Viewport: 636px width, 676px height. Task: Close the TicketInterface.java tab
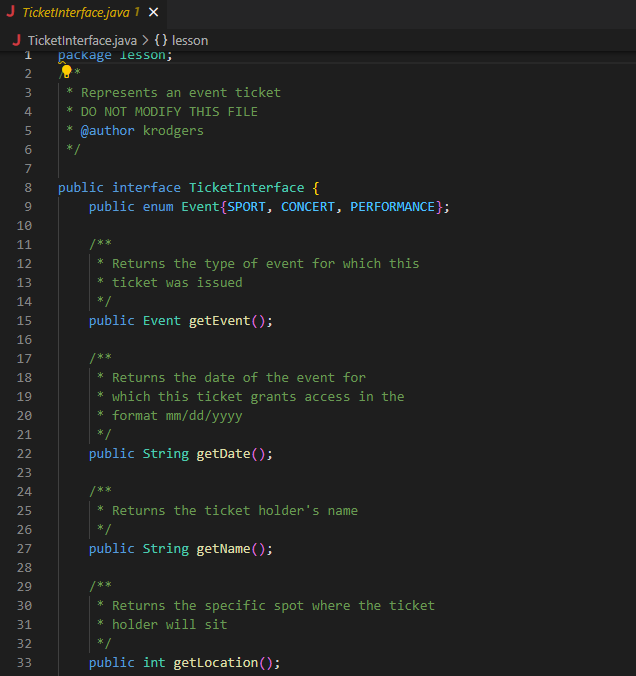pyautogui.click(x=154, y=13)
